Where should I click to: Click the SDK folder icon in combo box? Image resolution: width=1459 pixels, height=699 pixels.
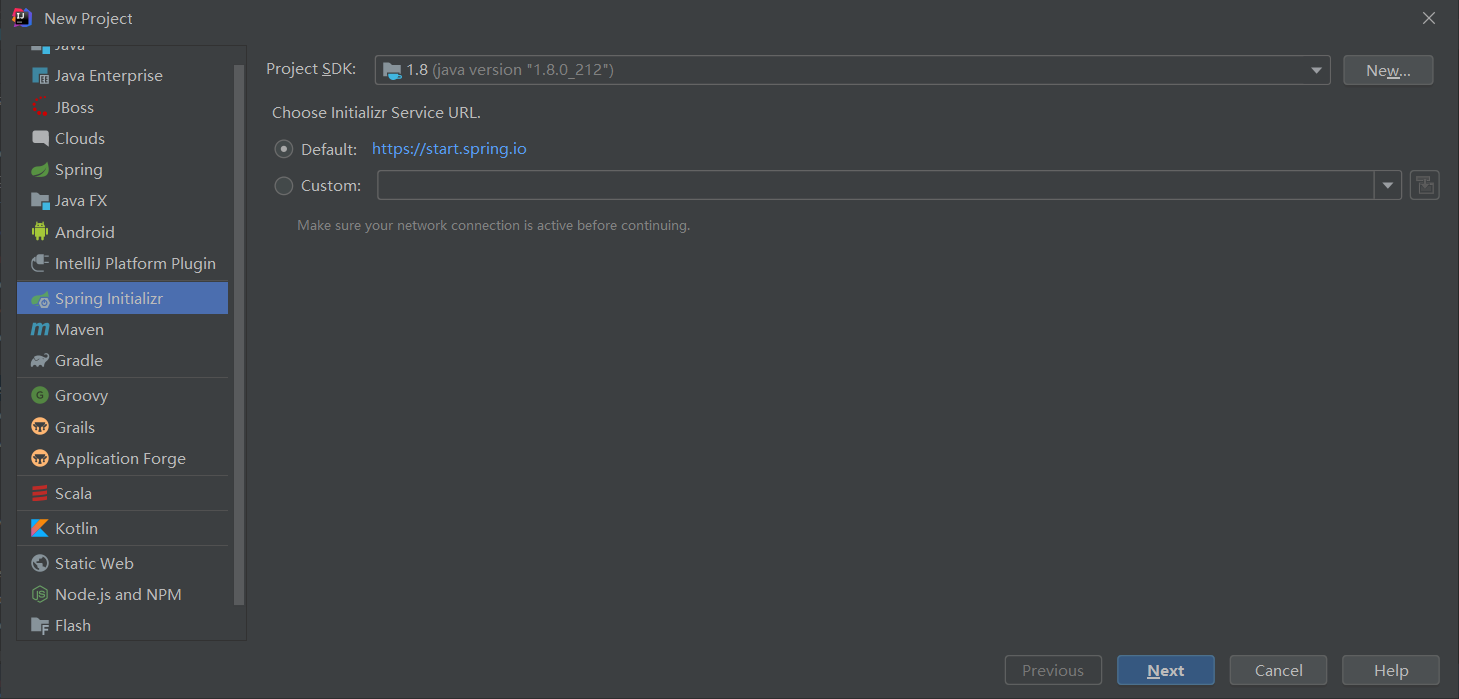tap(392, 70)
